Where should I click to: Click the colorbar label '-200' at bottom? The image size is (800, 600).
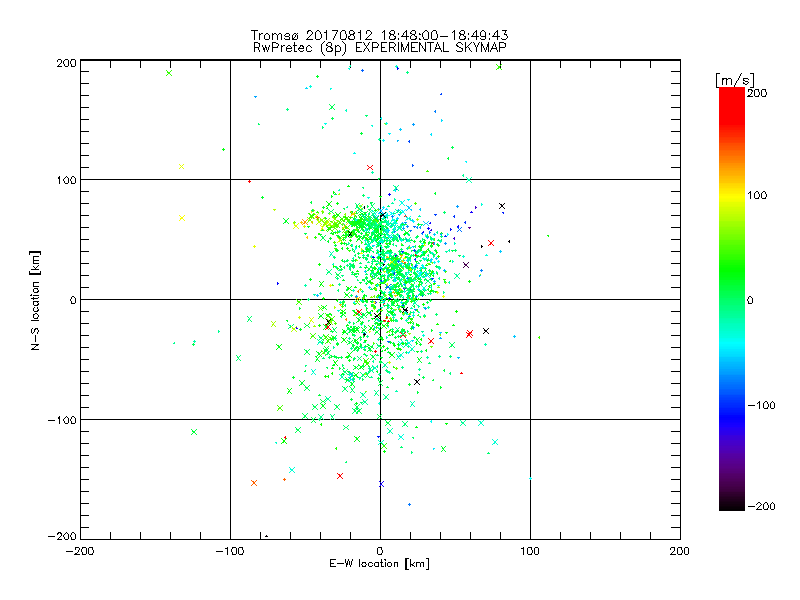(761, 506)
